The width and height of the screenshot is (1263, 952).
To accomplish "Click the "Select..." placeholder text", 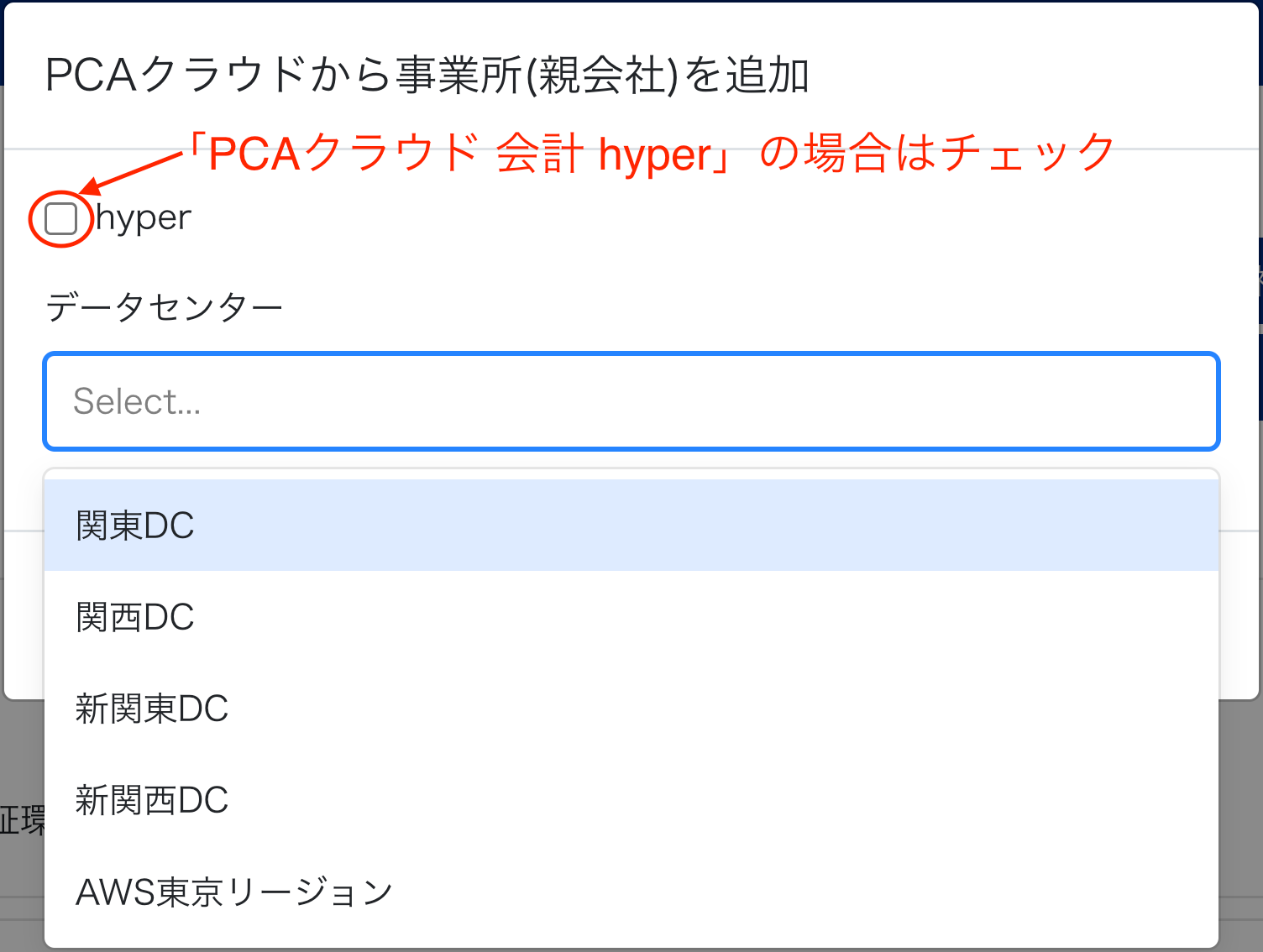I will (x=137, y=401).
